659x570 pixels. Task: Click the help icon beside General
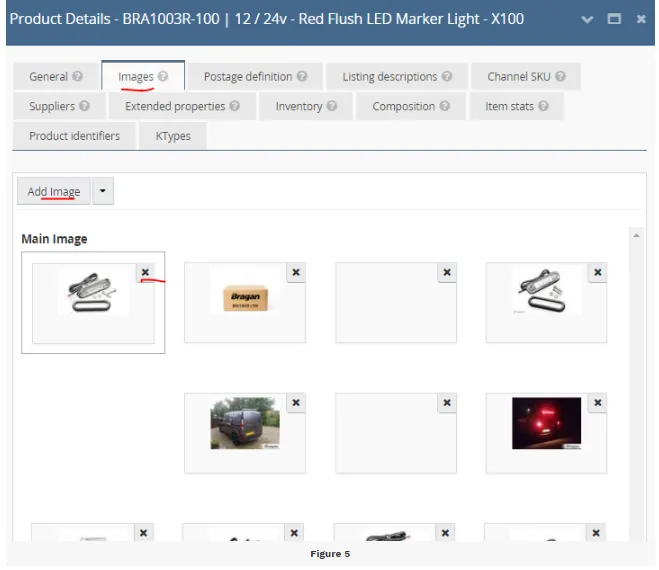click(77, 76)
